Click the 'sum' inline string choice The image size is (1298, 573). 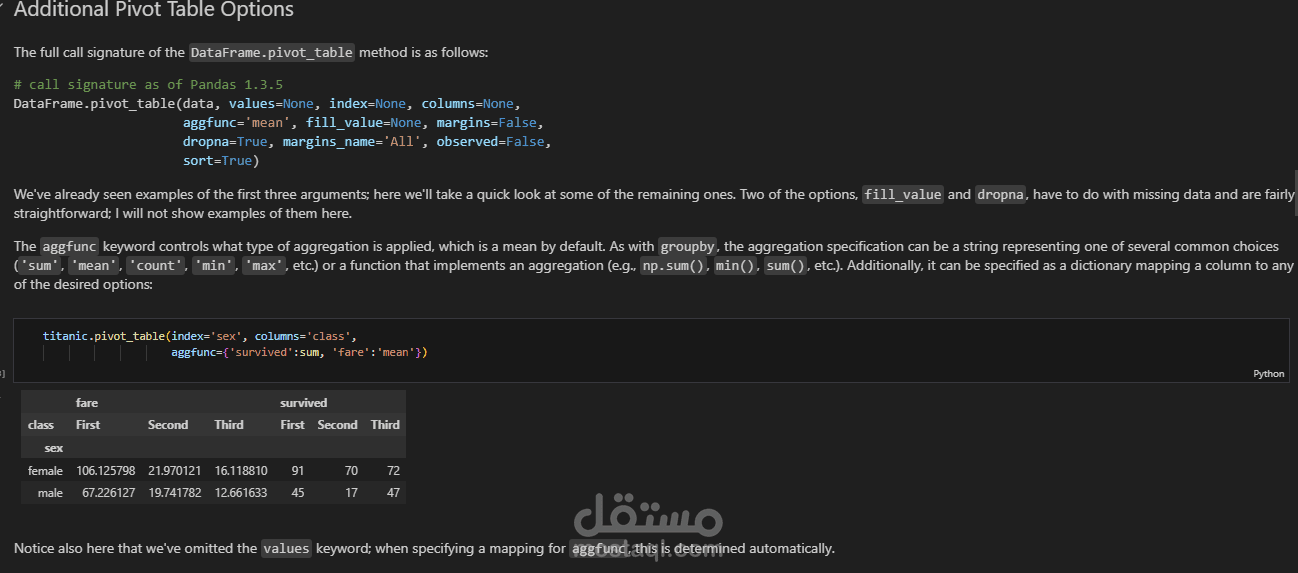tap(40, 266)
